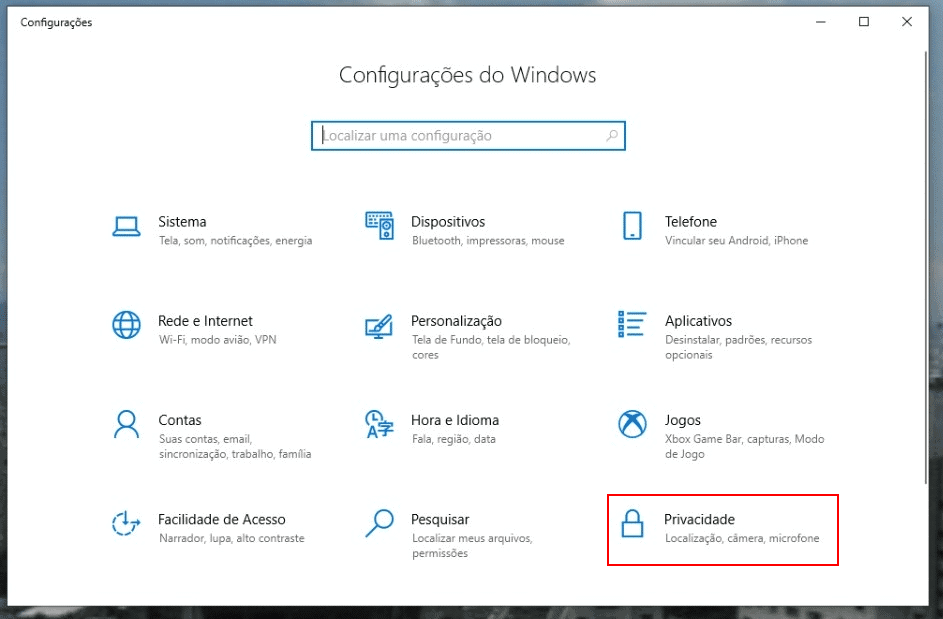Open the Privacidade padlock icon
Viewport: 943px width, 619px height.
coord(632,523)
